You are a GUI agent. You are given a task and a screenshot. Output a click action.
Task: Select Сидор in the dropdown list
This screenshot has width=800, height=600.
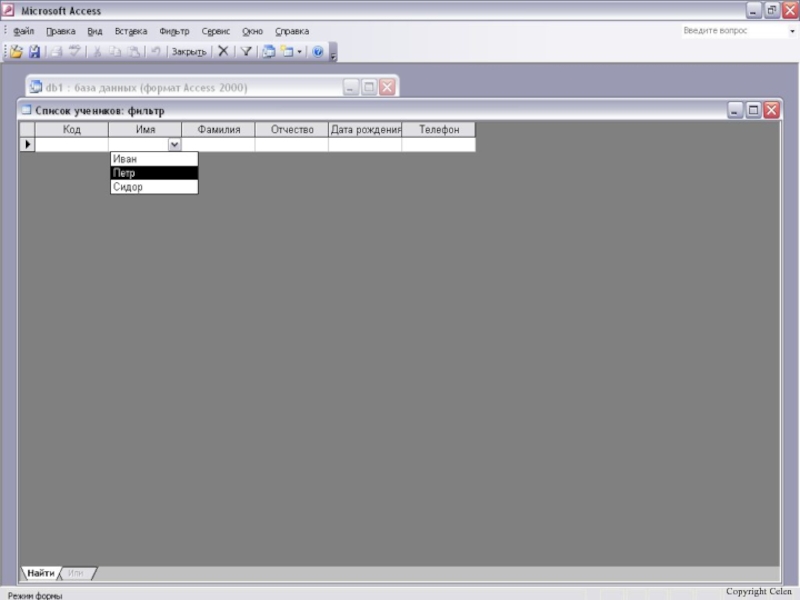tap(154, 187)
